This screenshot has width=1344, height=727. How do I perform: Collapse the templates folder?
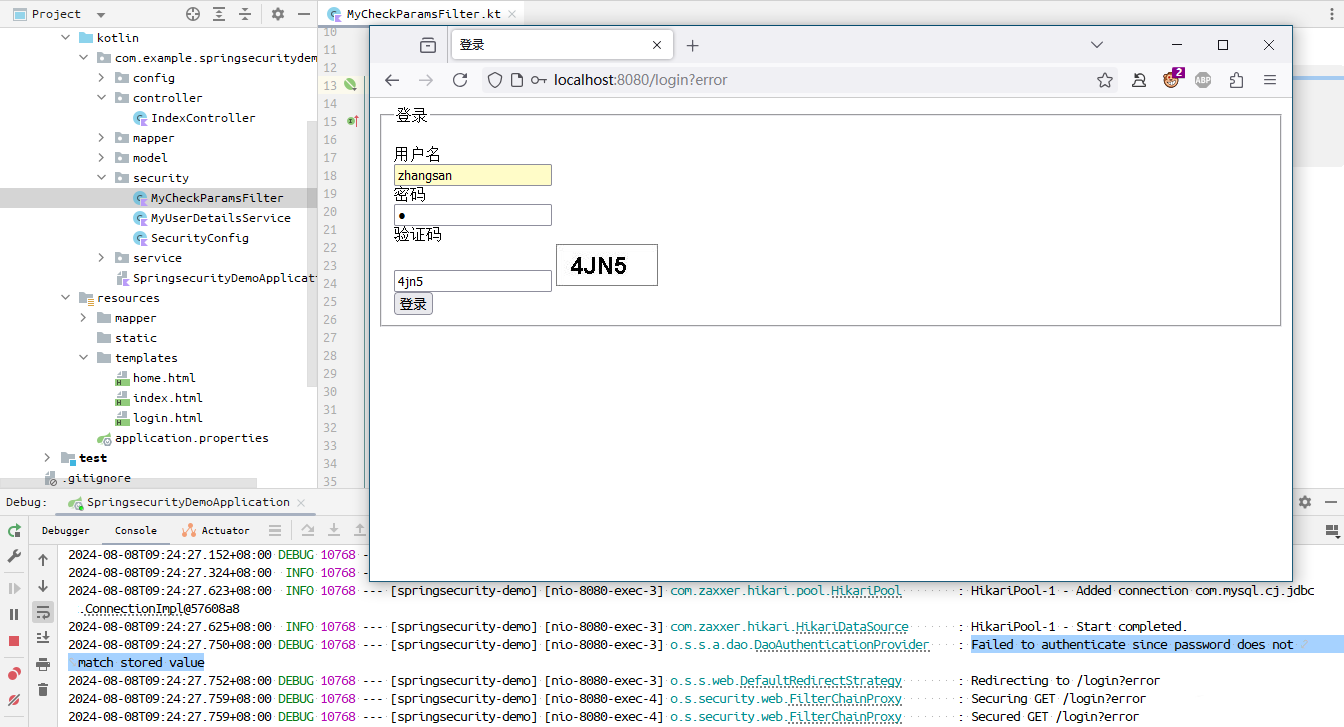pyautogui.click(x=84, y=358)
